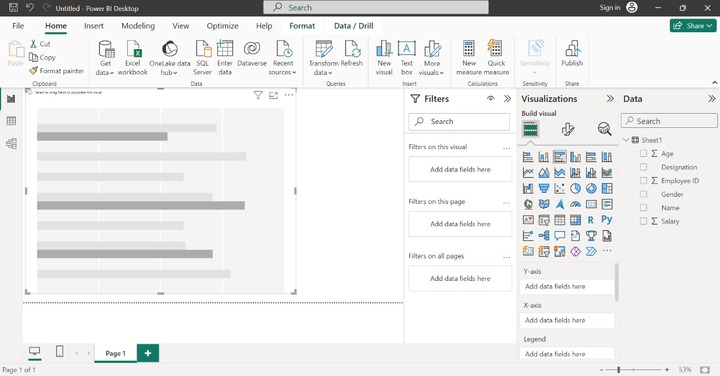Viewport: 720px width, 376px height.
Task: Adjust the zoom slider in status bar
Action: pyautogui.click(x=619, y=370)
